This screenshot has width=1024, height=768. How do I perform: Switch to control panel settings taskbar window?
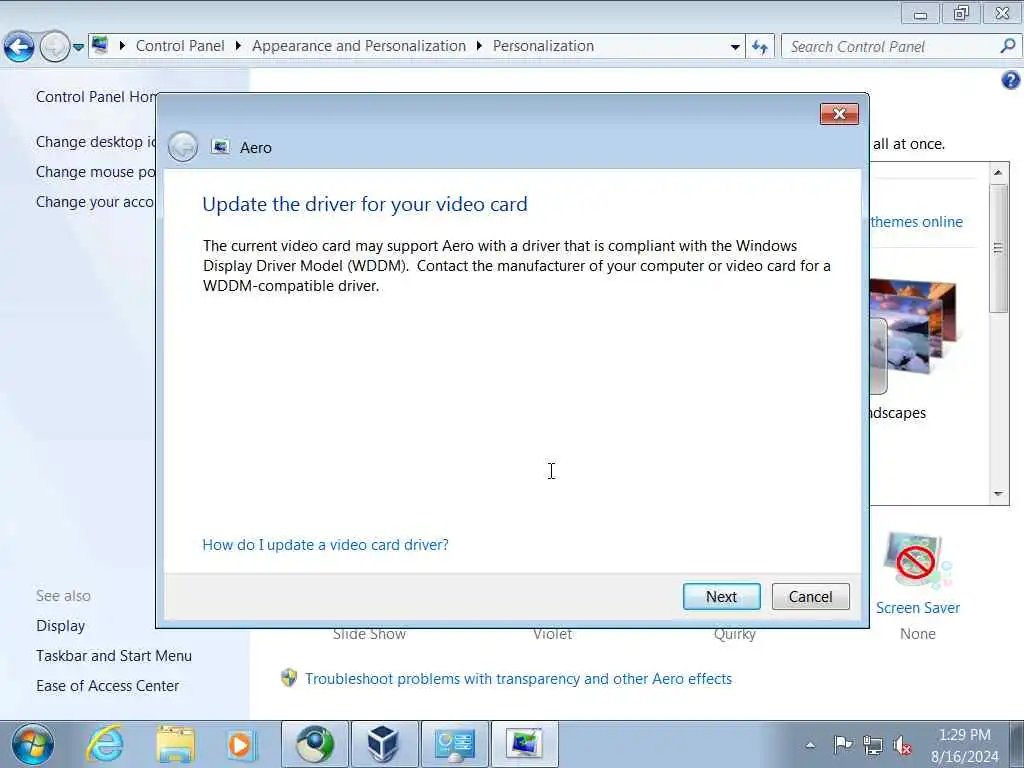[x=455, y=744]
